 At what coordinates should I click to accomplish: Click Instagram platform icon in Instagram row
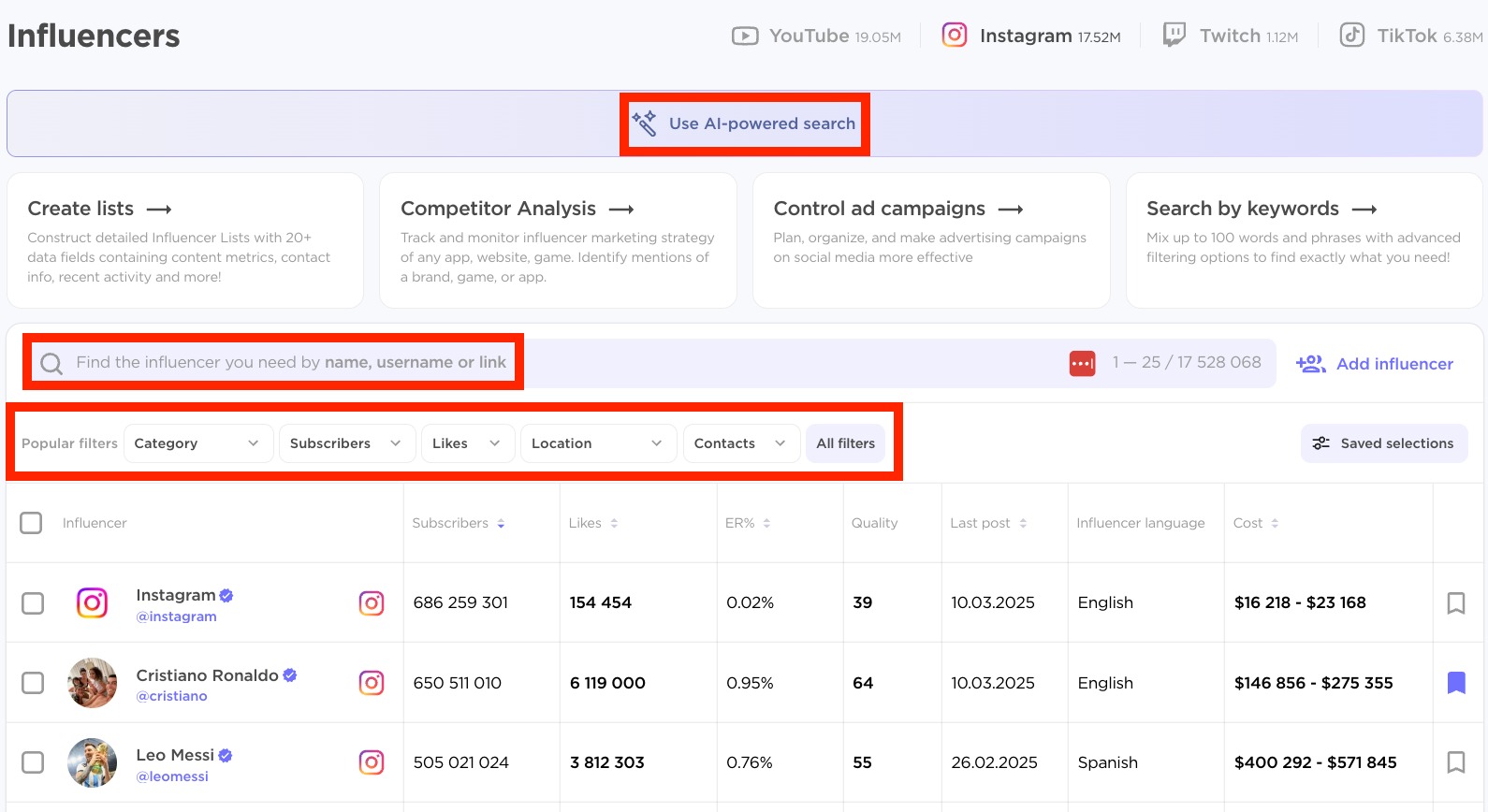click(x=372, y=603)
